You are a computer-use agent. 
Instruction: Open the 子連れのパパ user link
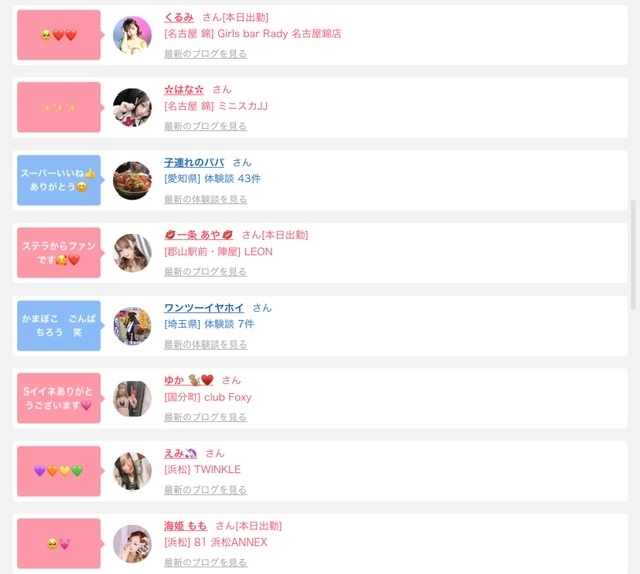[x=194, y=162]
